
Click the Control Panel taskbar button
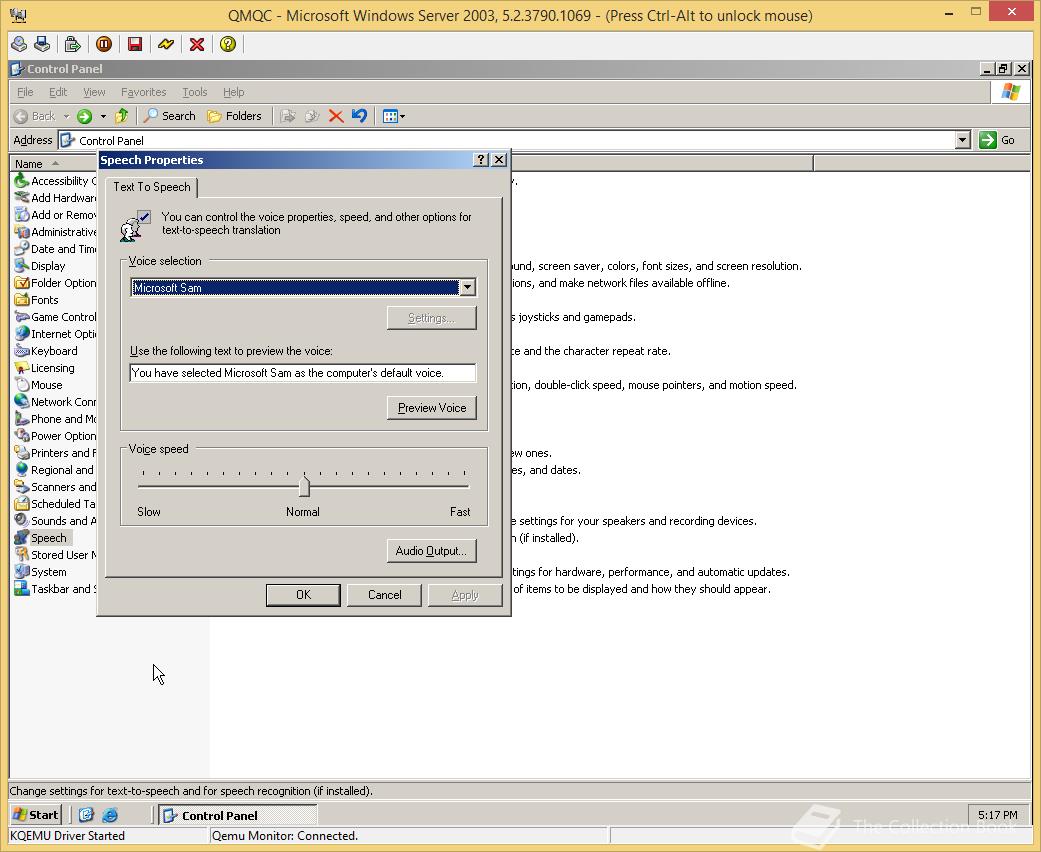click(238, 815)
